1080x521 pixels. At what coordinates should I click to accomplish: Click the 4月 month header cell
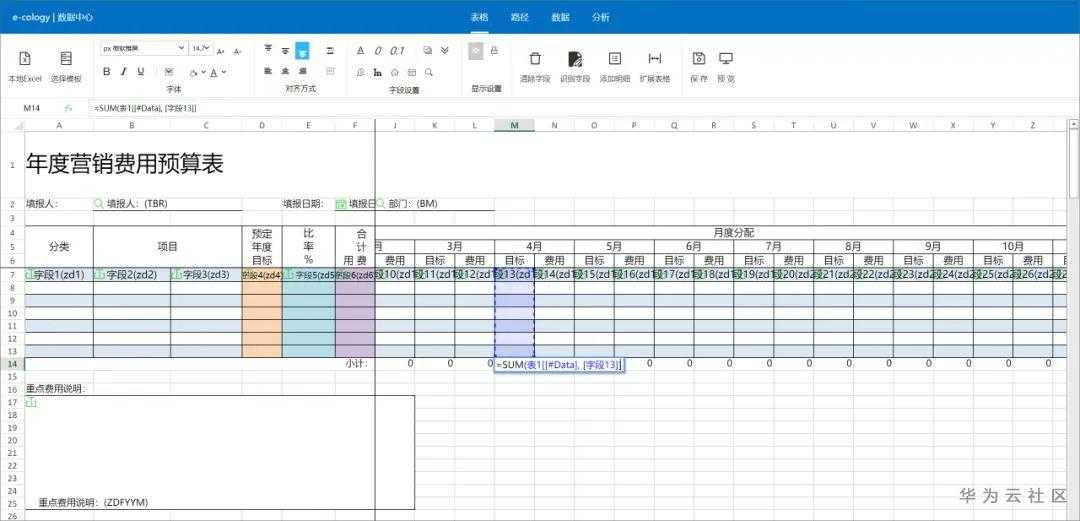pyautogui.click(x=534, y=247)
